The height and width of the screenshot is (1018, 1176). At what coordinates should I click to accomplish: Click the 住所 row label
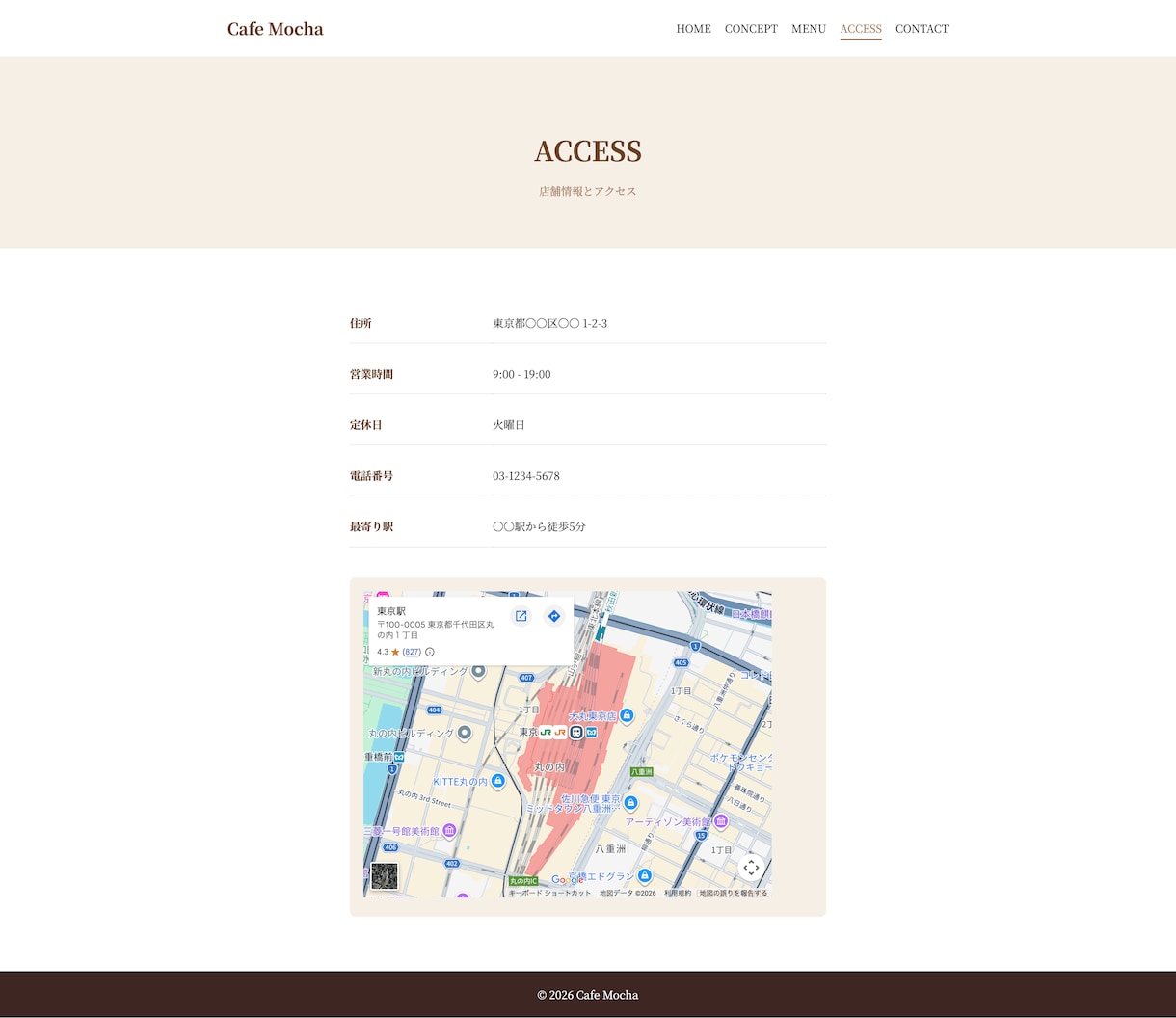(x=361, y=323)
